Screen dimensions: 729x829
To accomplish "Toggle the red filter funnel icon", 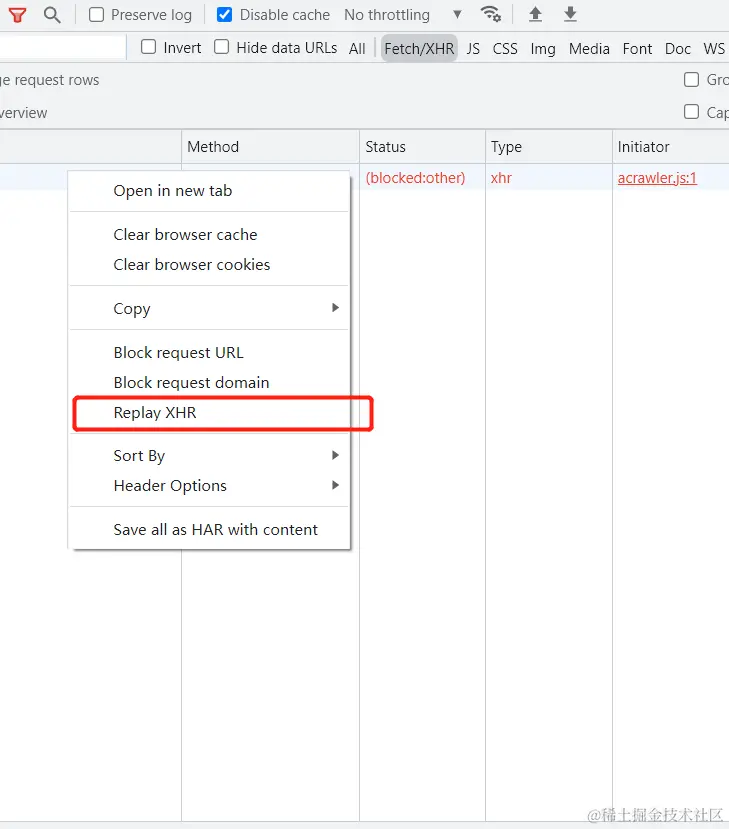I will point(17,15).
